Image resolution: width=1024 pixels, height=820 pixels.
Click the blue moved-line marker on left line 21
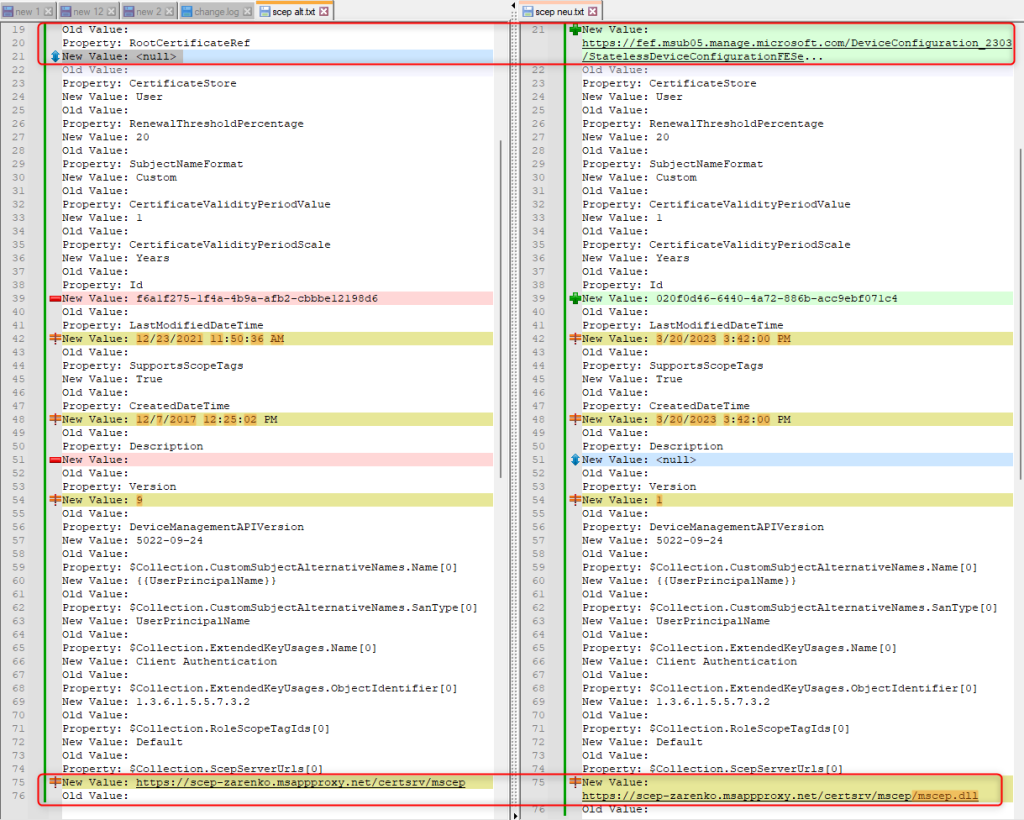click(x=56, y=56)
